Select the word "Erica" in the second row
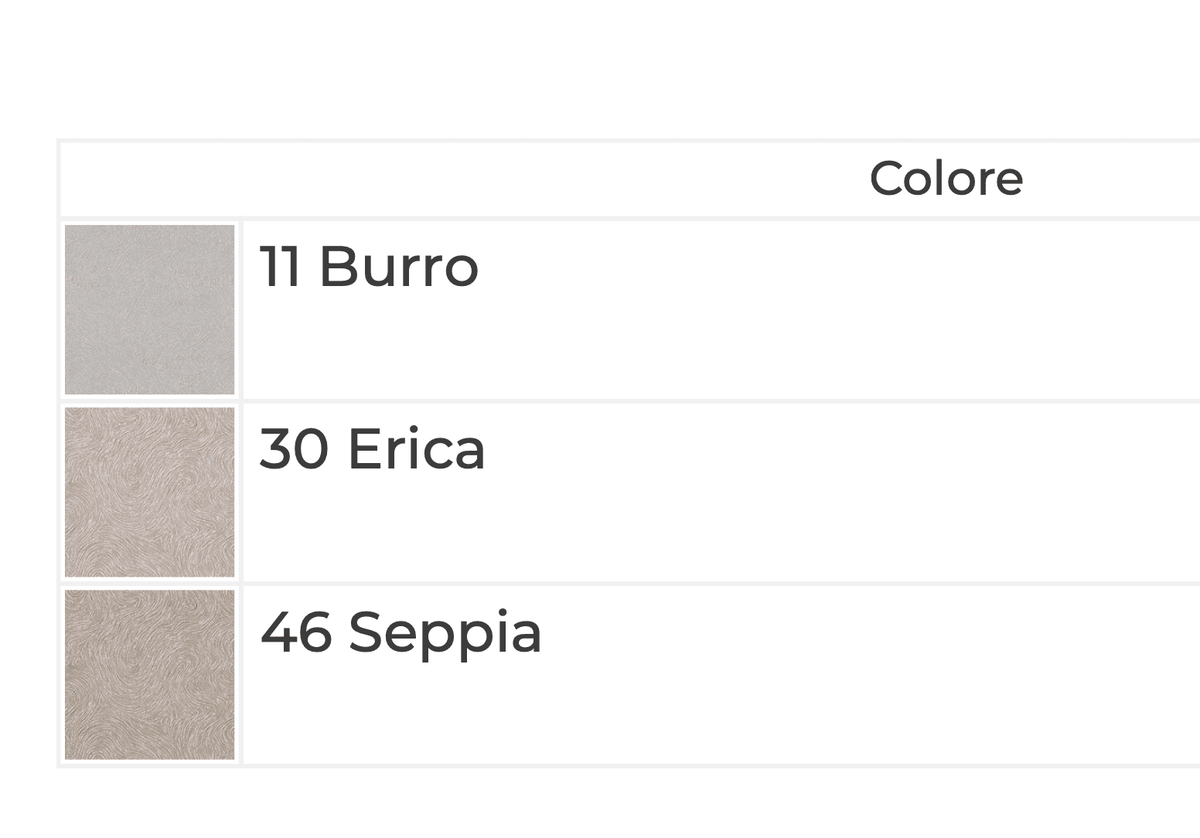Viewport: 1200px width, 838px height. point(416,449)
